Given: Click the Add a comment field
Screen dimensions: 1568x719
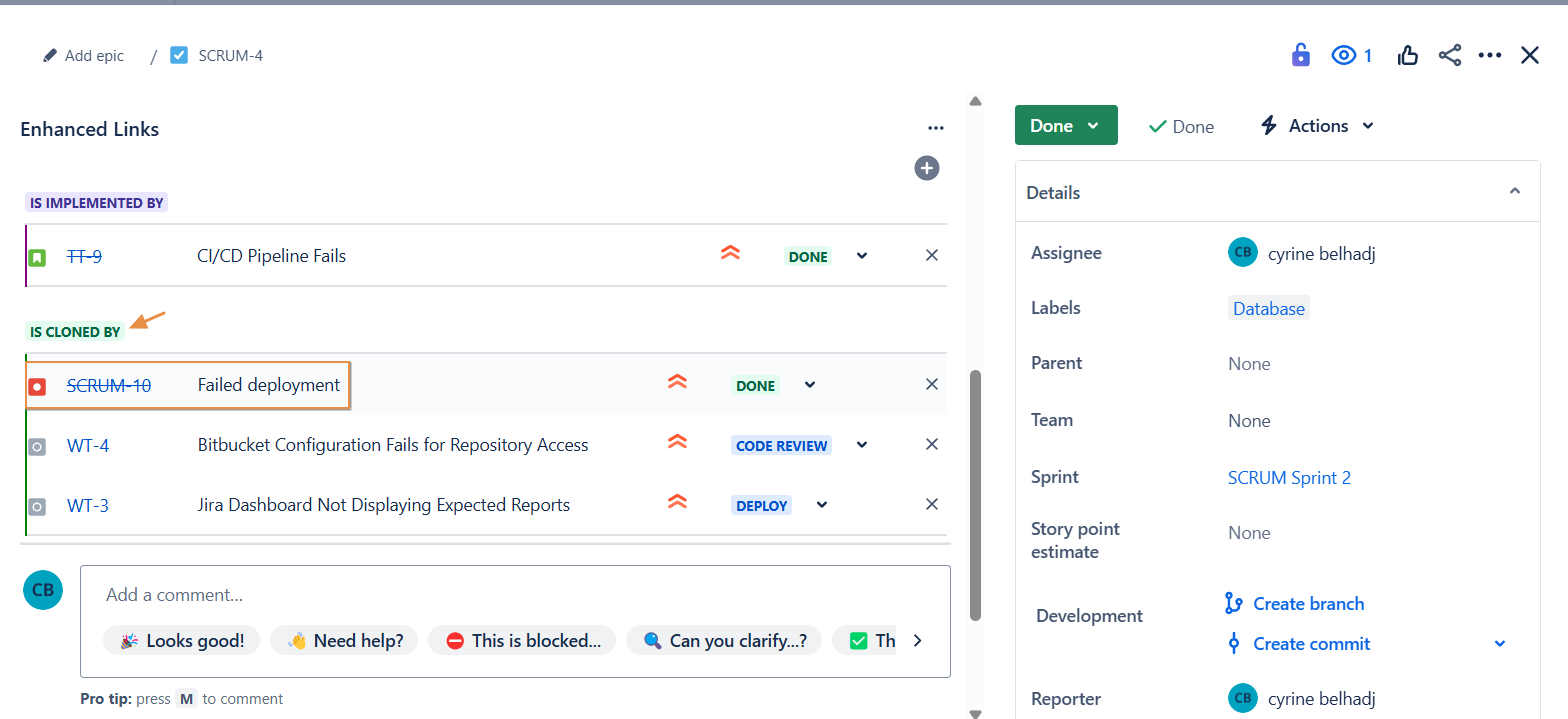Looking at the screenshot, I should 515,595.
